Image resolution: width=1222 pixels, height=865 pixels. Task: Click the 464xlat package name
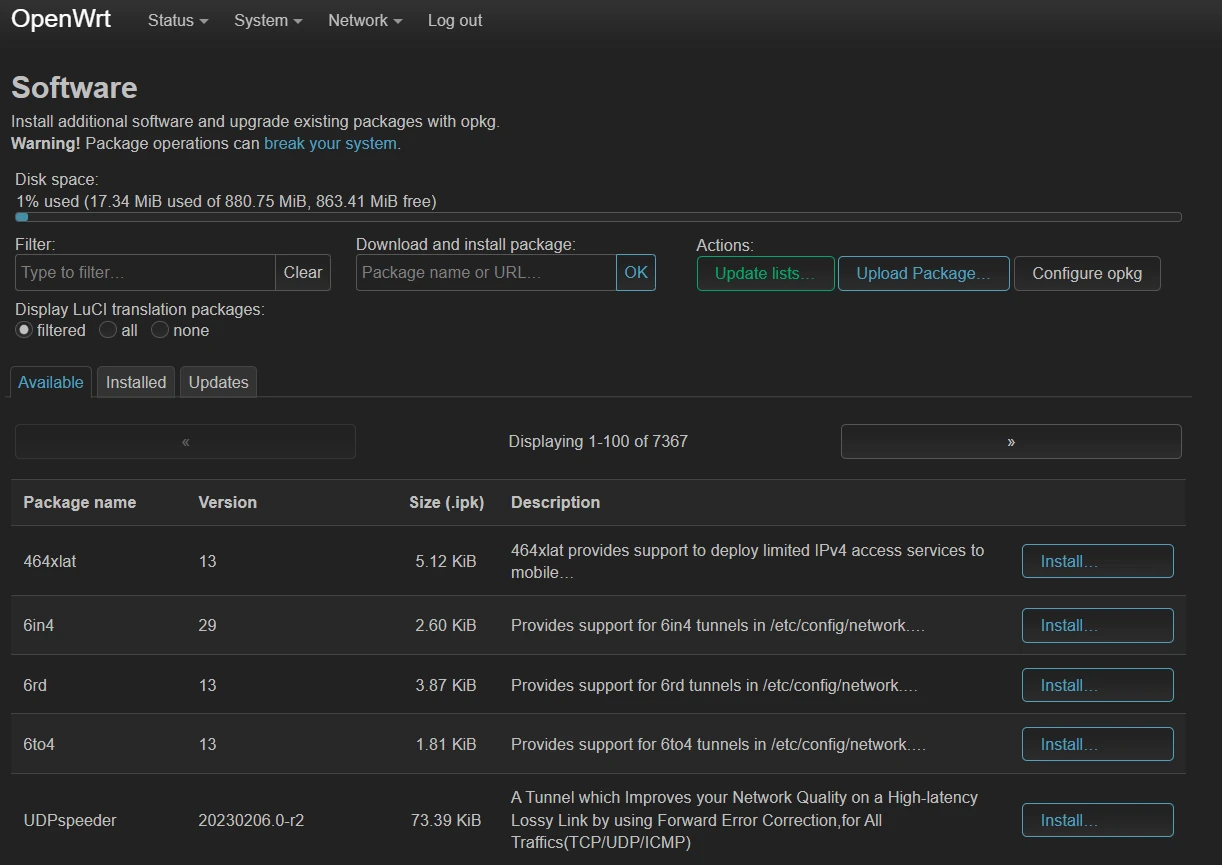coord(50,561)
